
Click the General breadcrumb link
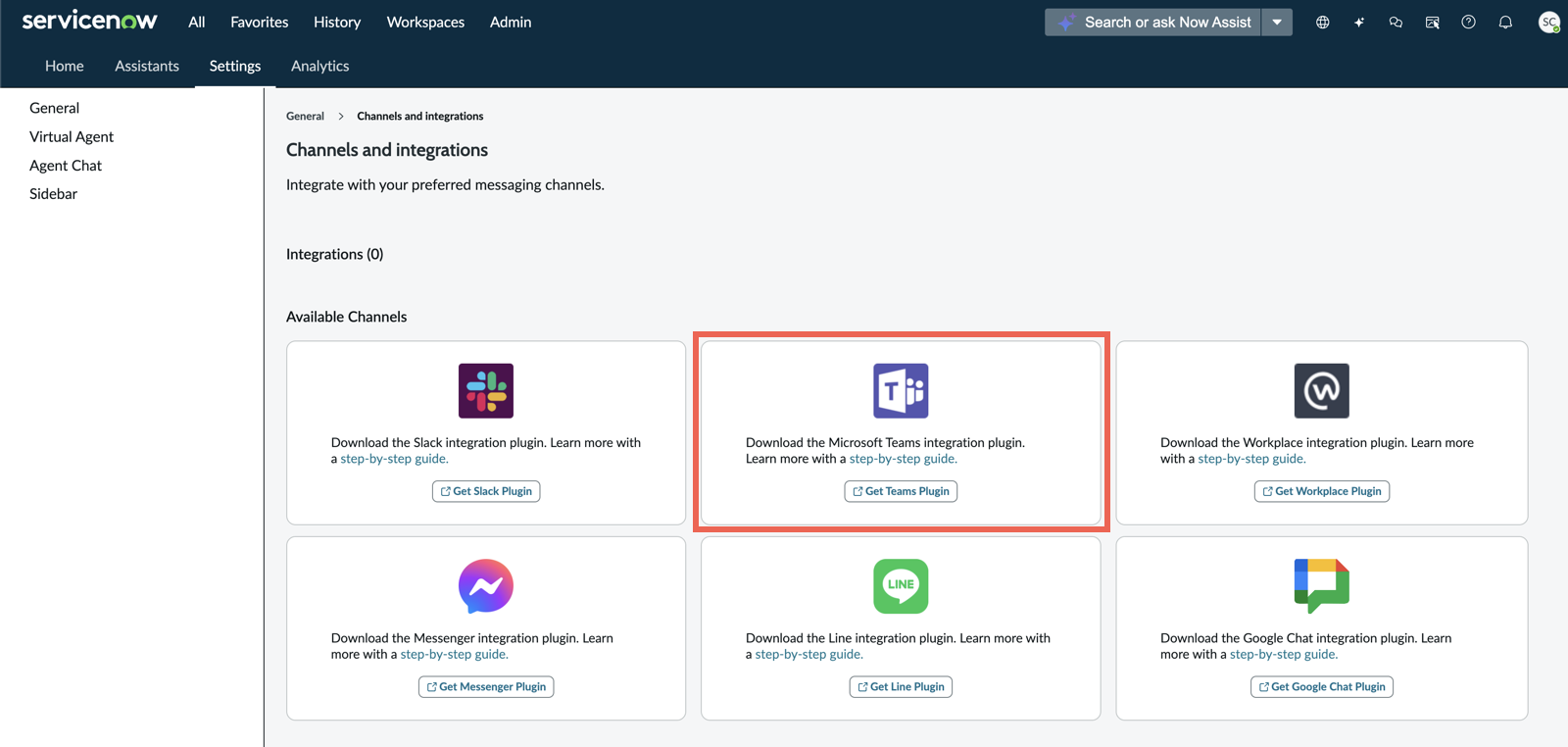(x=305, y=116)
